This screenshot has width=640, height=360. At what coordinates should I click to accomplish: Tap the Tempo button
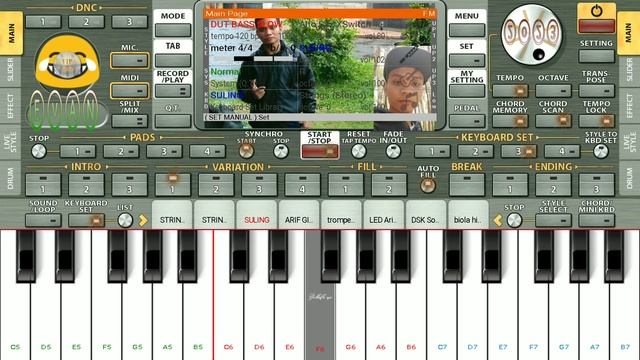point(510,91)
